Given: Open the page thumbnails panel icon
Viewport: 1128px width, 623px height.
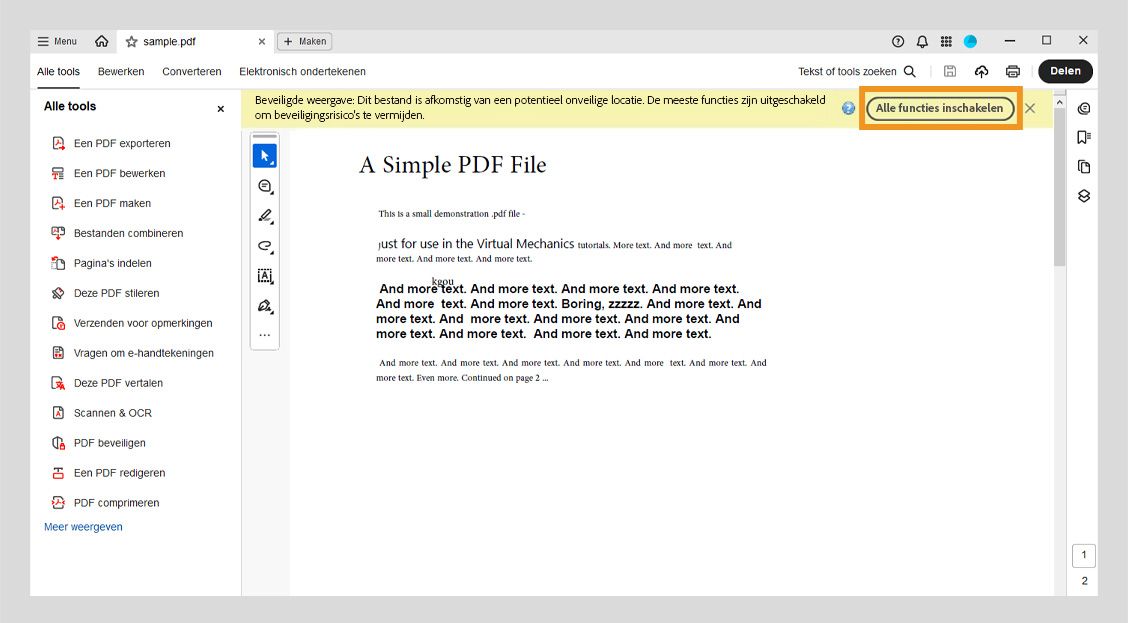Looking at the screenshot, I should (x=1083, y=167).
